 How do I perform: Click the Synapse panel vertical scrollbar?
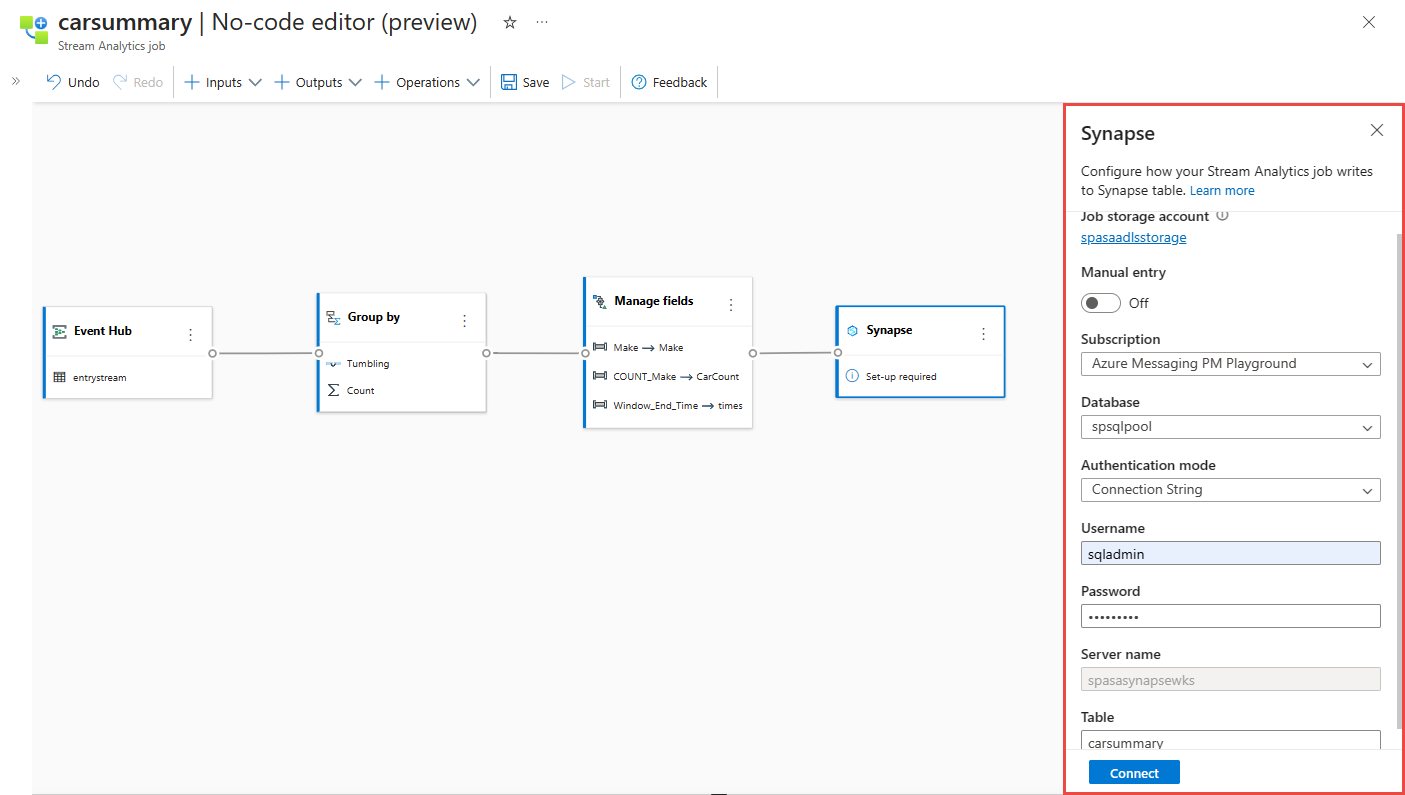click(1398, 480)
